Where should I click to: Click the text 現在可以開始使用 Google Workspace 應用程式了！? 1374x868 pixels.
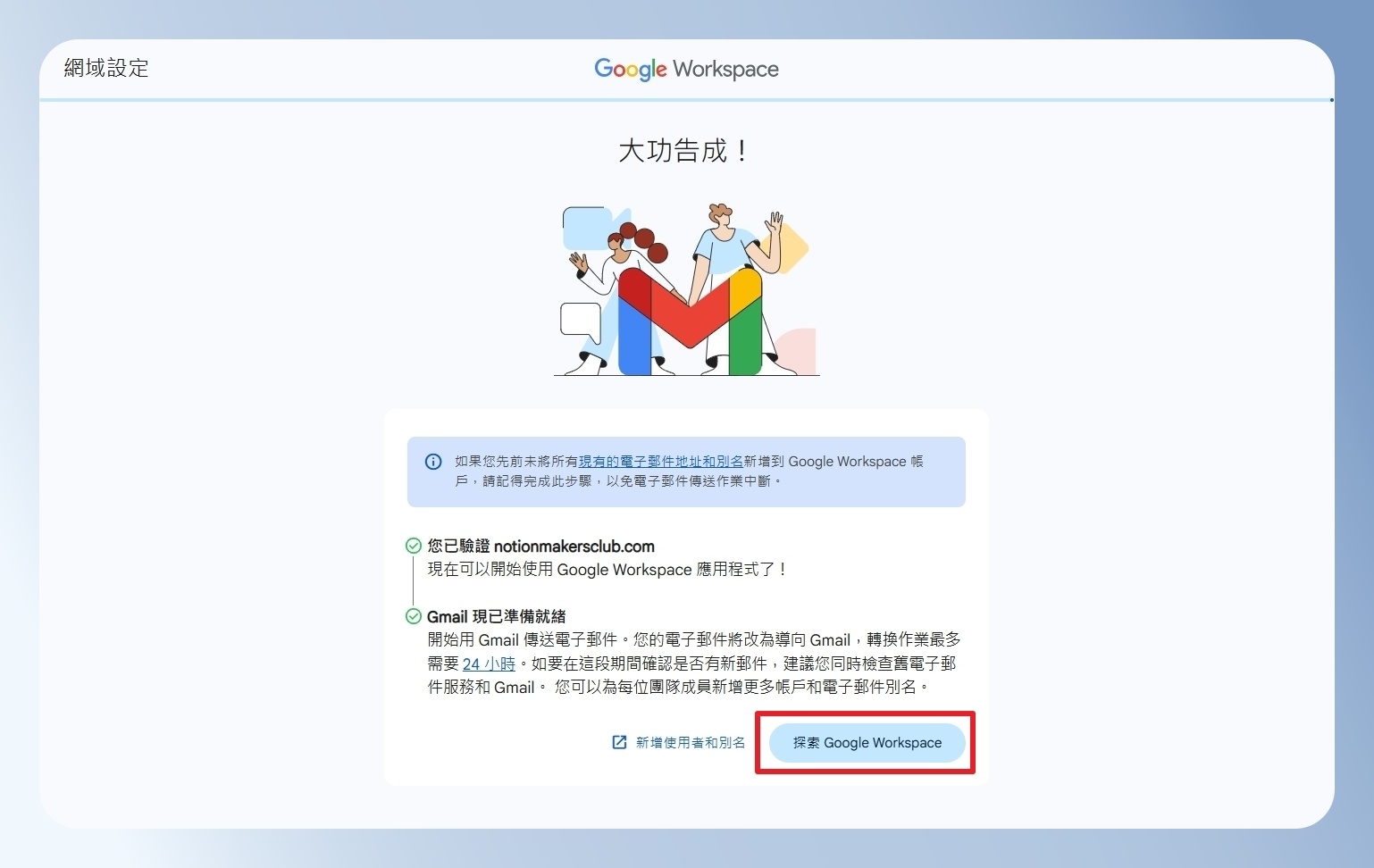(607, 570)
